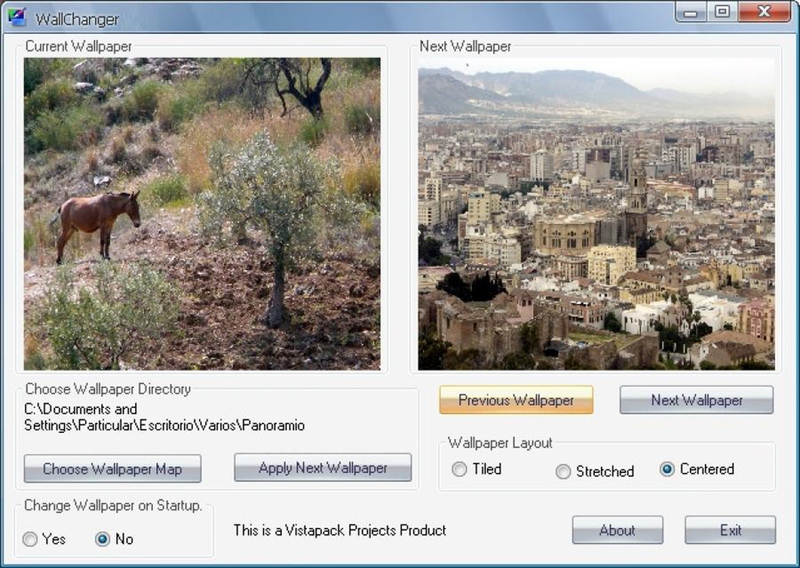Select the Tiled wallpaper layout

[x=459, y=469]
